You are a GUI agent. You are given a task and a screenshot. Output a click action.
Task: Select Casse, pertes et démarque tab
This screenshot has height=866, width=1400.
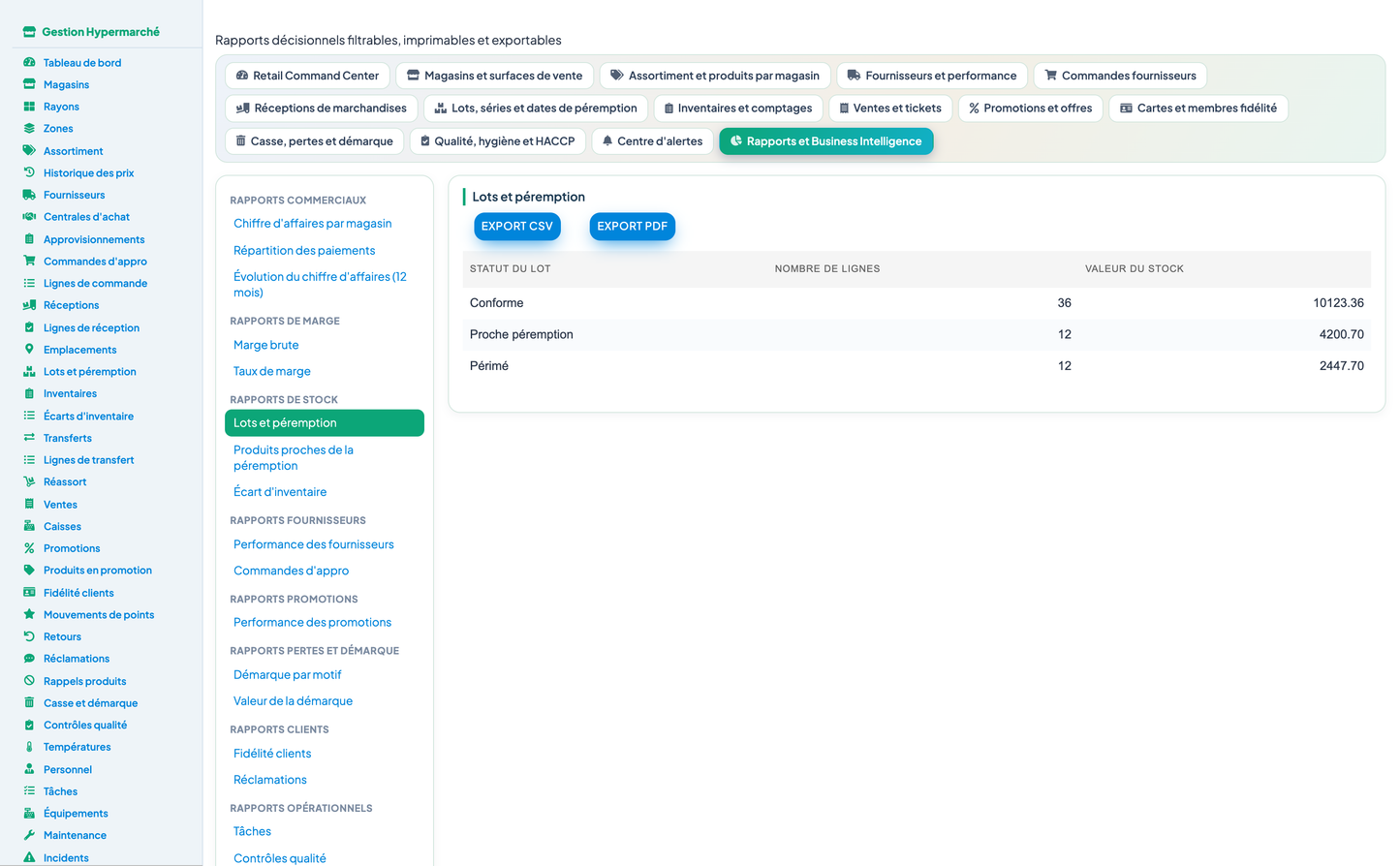tap(315, 141)
